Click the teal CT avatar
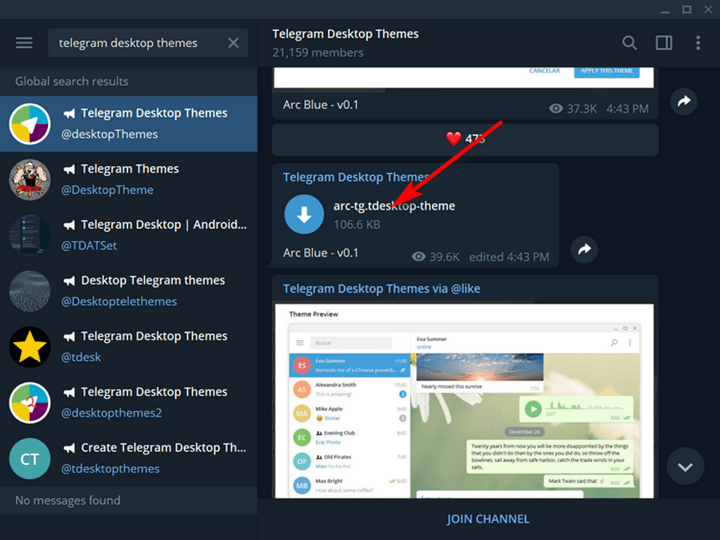Image resolution: width=720 pixels, height=540 pixels. (x=30, y=458)
